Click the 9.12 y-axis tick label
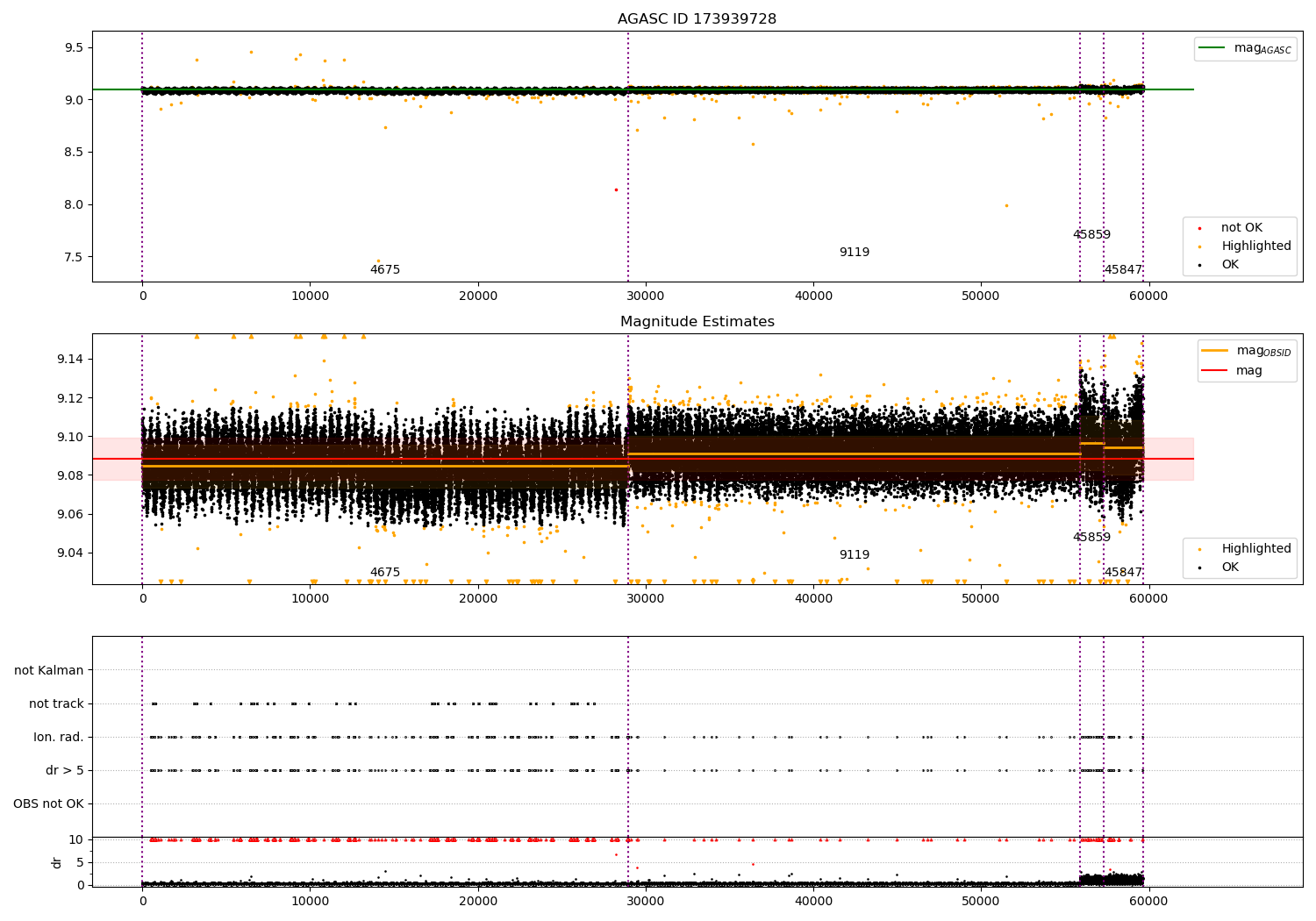The image size is (1316, 921). 70,398
